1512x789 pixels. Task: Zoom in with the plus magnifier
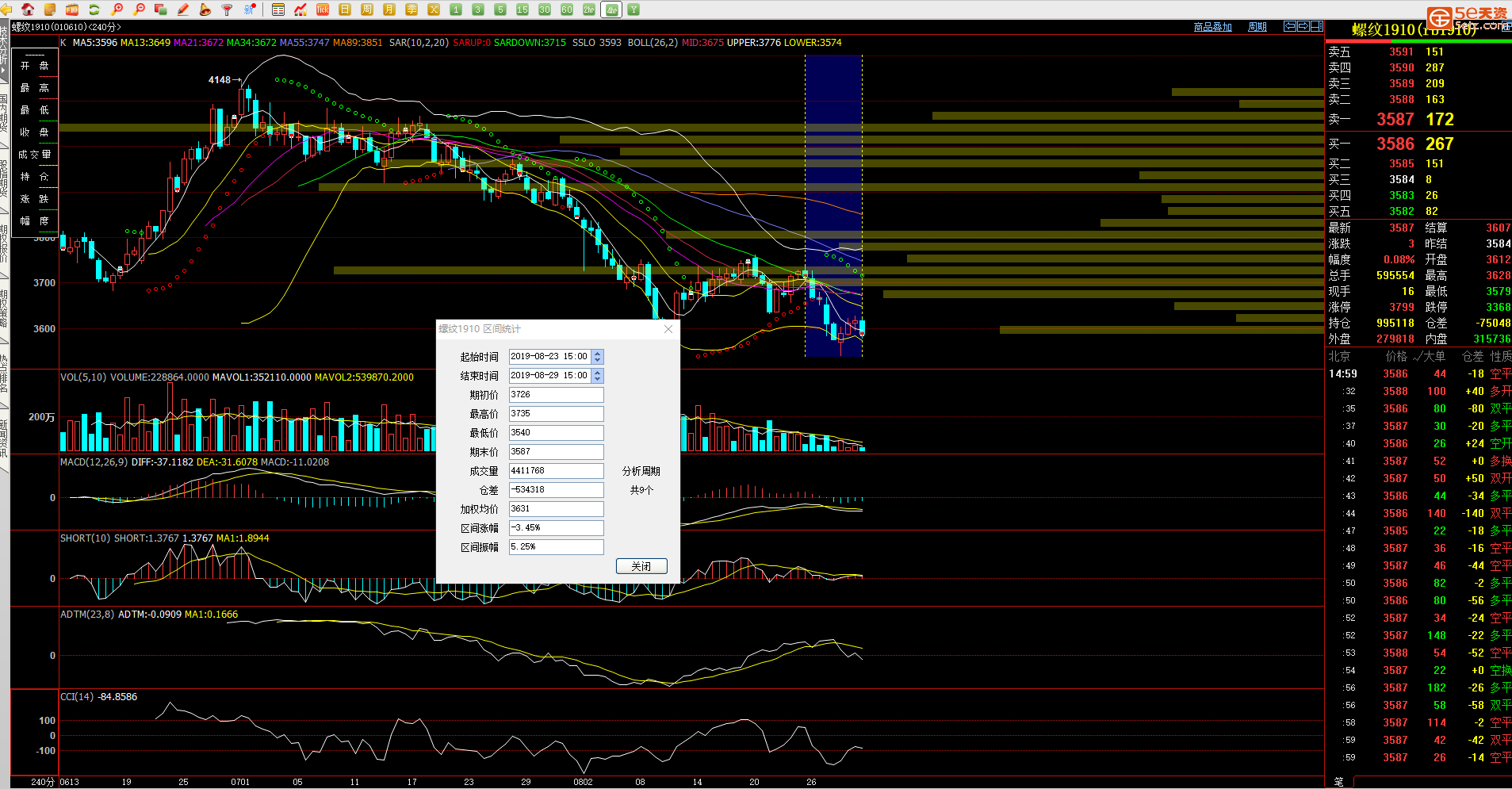pos(117,10)
